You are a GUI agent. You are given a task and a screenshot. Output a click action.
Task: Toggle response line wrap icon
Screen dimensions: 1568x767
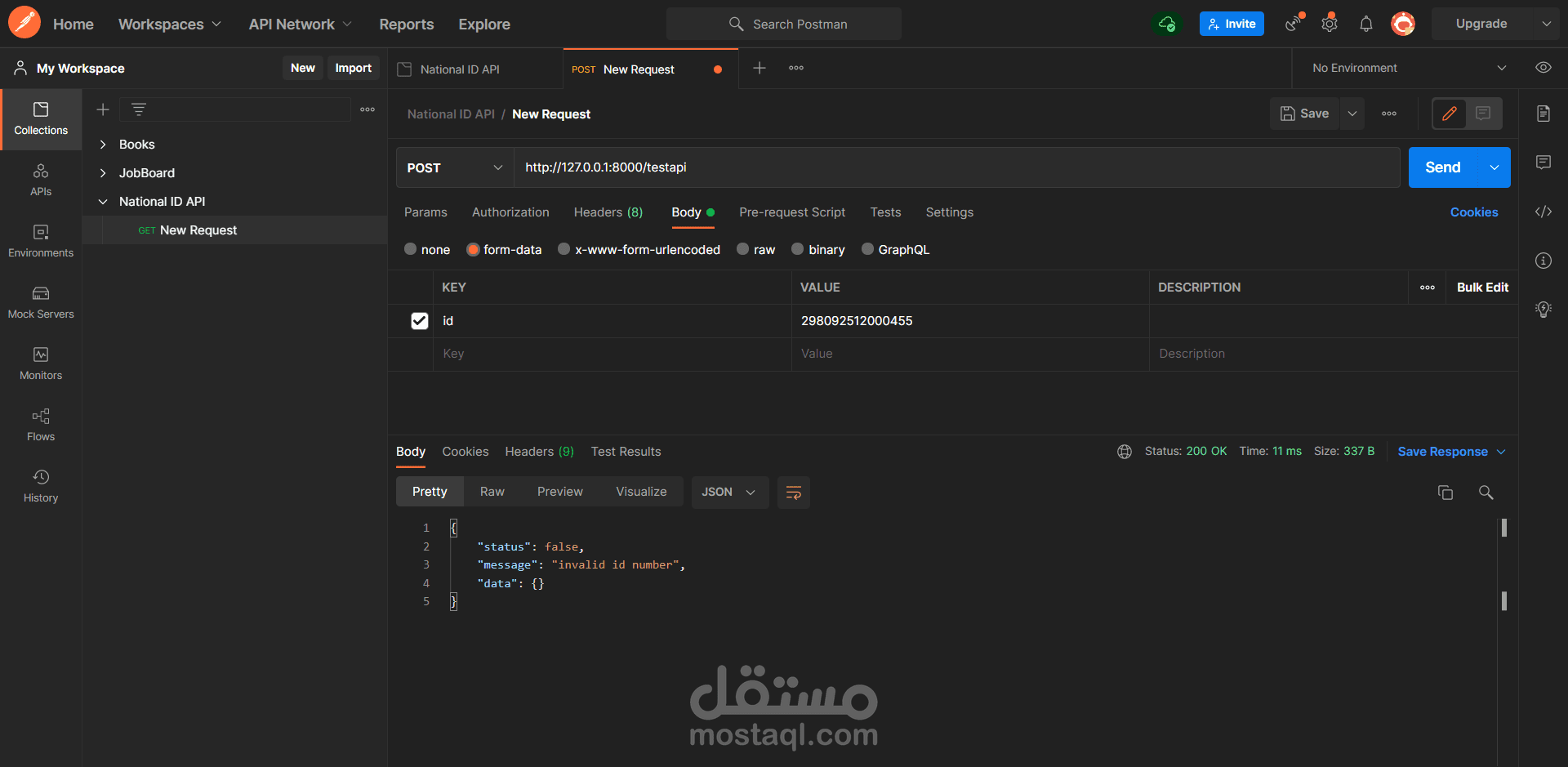pos(794,493)
